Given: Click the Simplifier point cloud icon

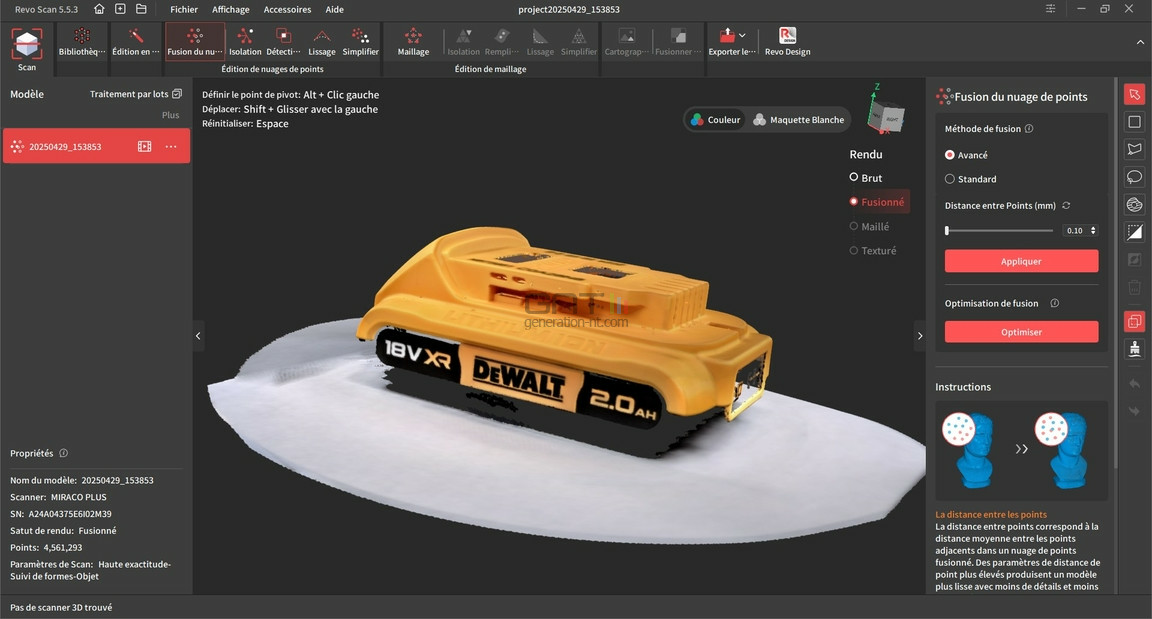Looking at the screenshot, I should (x=360, y=42).
